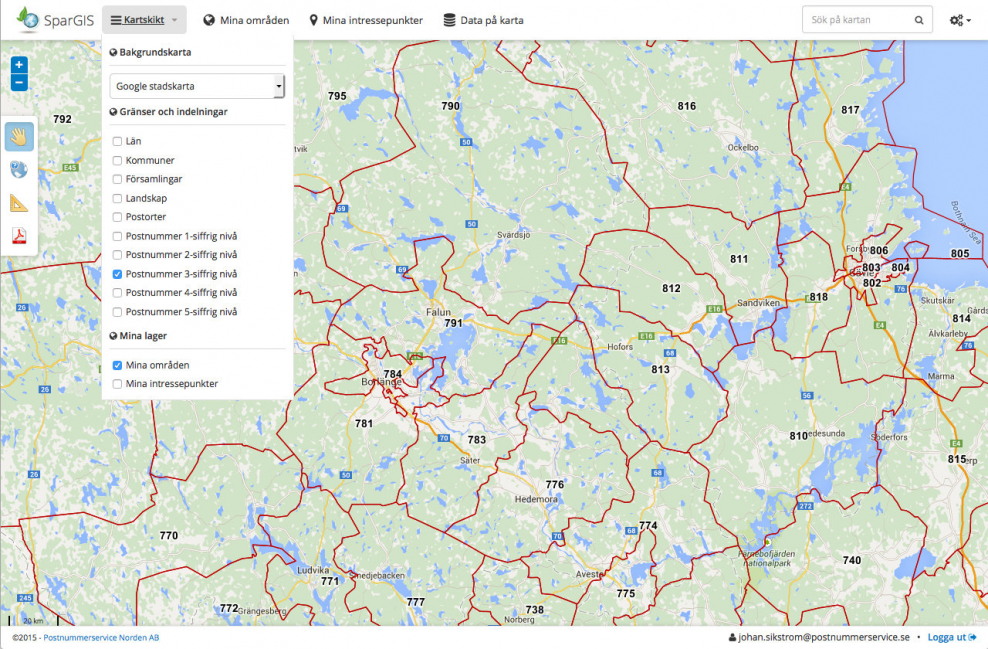The image size is (988, 649).
Task: Export map with PDF icon
Action: [19, 236]
